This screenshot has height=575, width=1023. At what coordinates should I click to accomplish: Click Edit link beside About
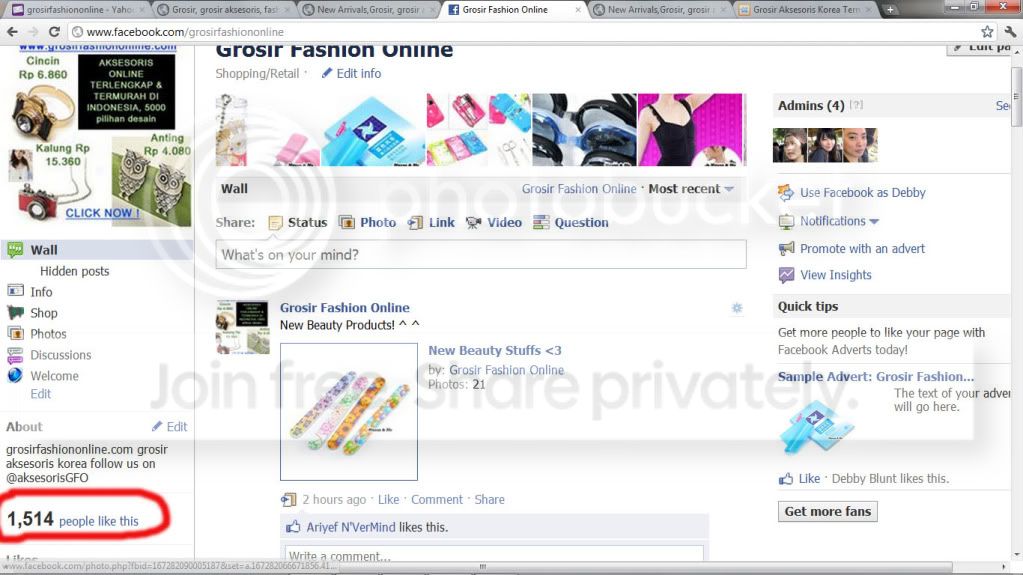170,426
